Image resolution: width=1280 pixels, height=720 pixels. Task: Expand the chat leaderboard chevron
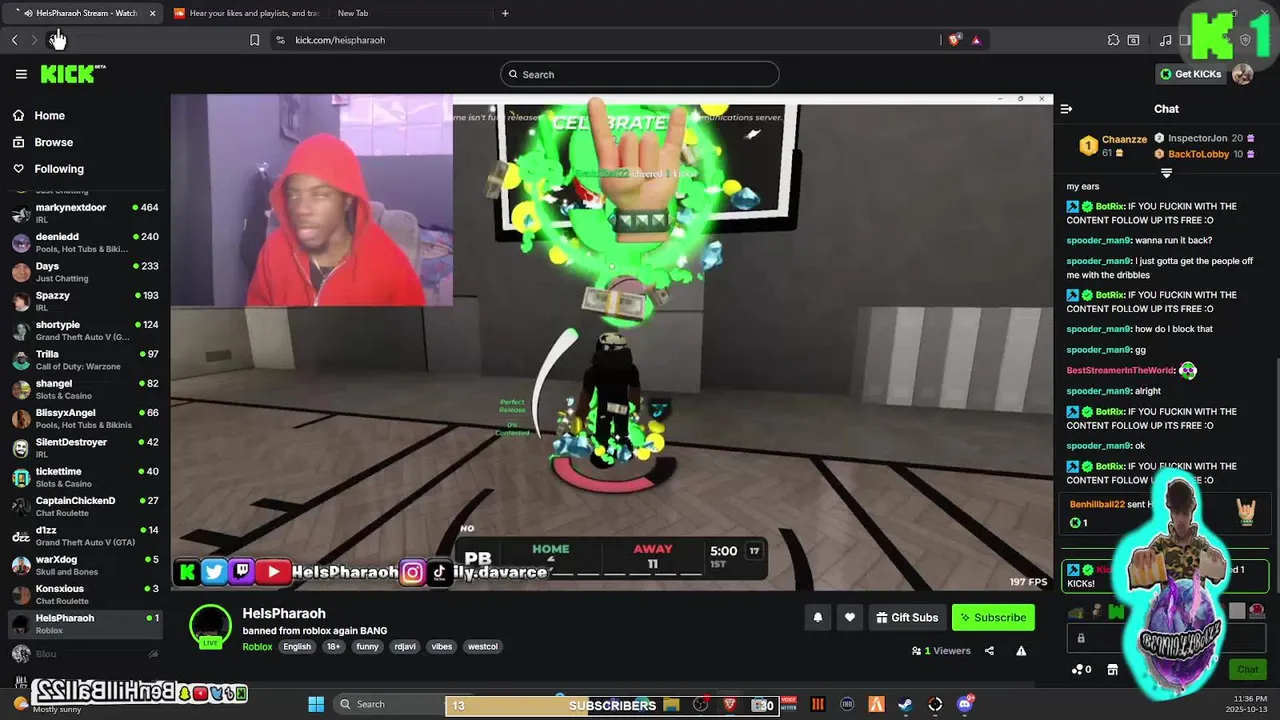click(x=1166, y=173)
